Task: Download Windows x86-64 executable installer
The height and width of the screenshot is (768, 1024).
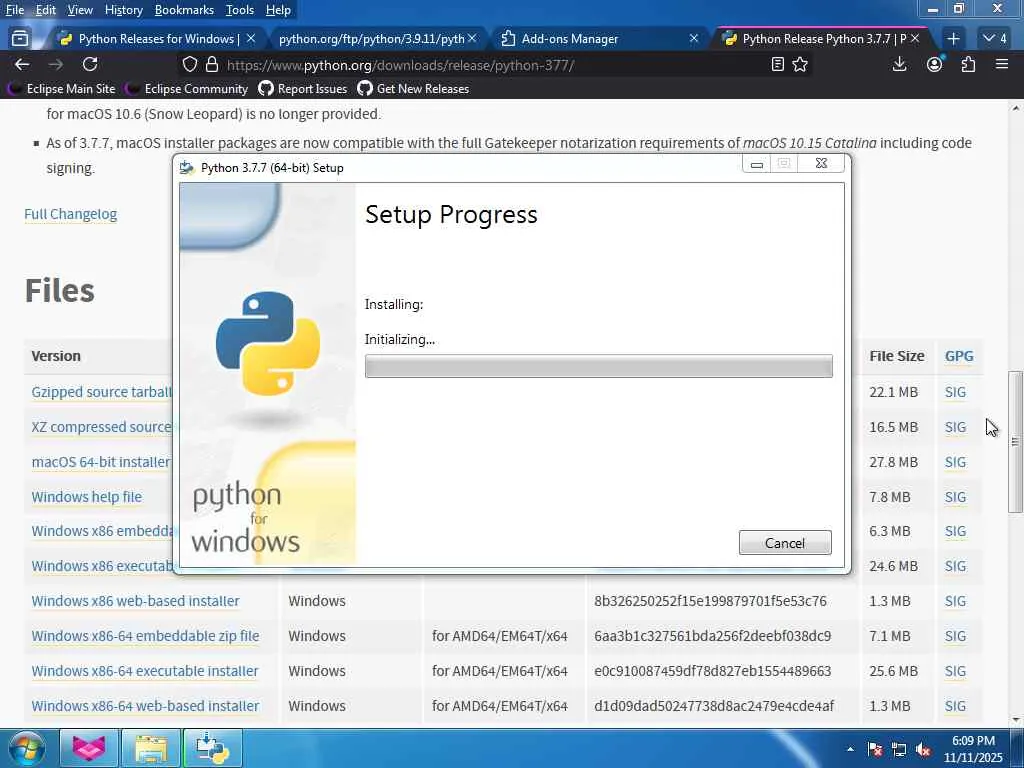Action: (x=145, y=671)
